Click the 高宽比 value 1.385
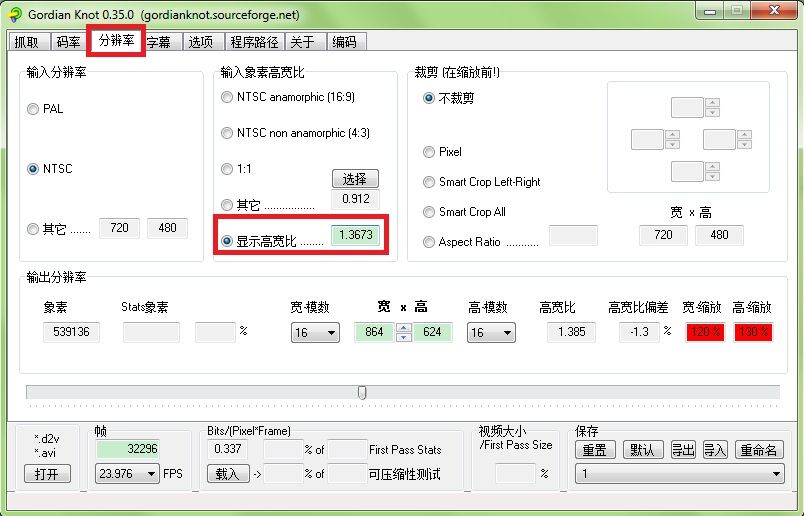This screenshot has height=516, width=804. 571,332
